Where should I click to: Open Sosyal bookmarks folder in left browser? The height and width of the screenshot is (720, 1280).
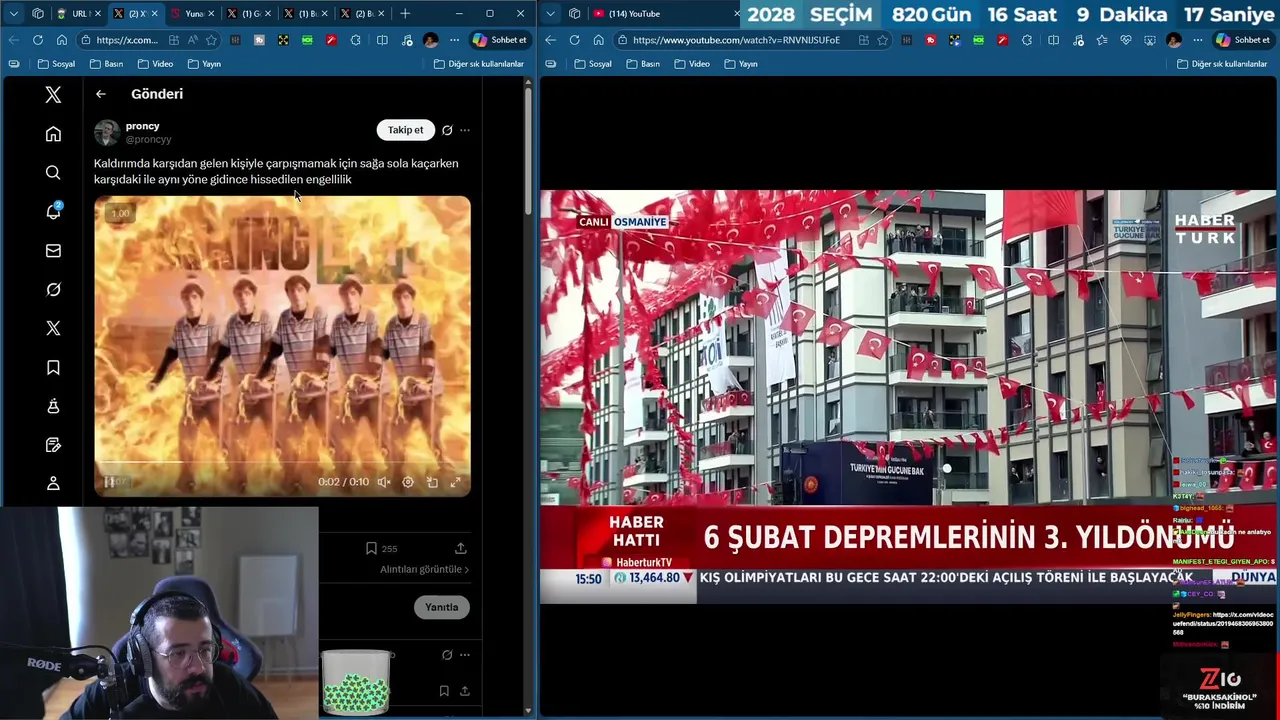[x=56, y=64]
